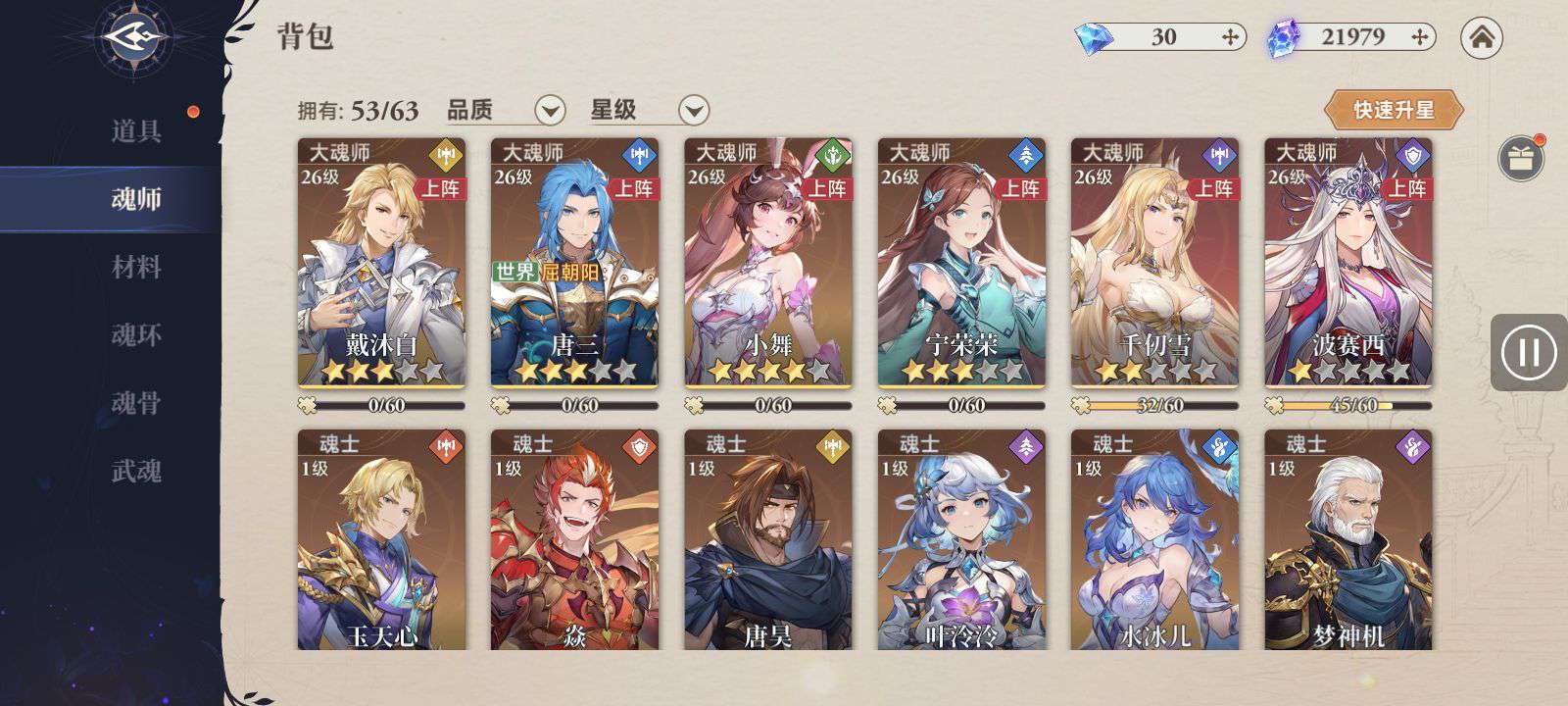The width and height of the screenshot is (1568, 706).
Task: Open the 材料 materials tab
Action: pyautogui.click(x=136, y=267)
